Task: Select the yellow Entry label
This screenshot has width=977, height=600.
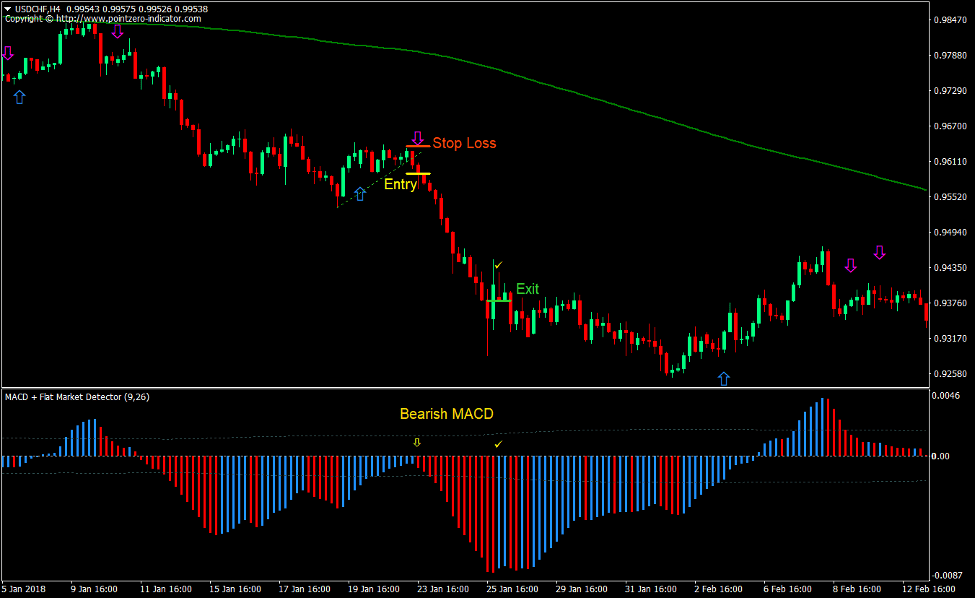Action: tap(399, 184)
